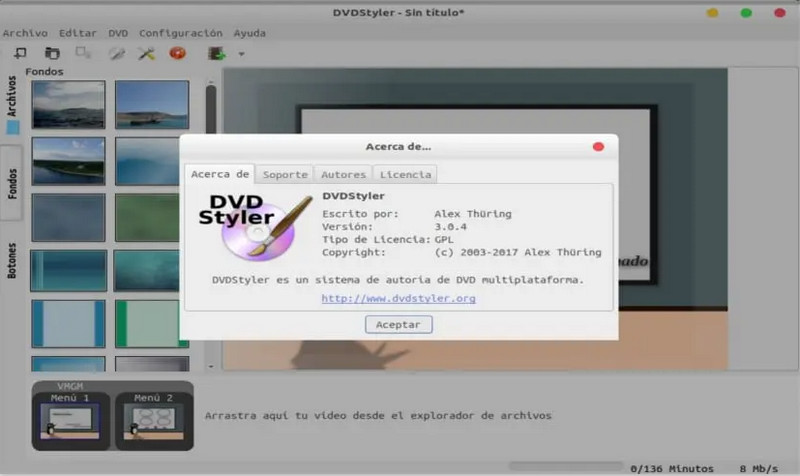Image resolution: width=800 pixels, height=476 pixels.
Task: Switch to the Fondos side tab
Action: [12, 183]
